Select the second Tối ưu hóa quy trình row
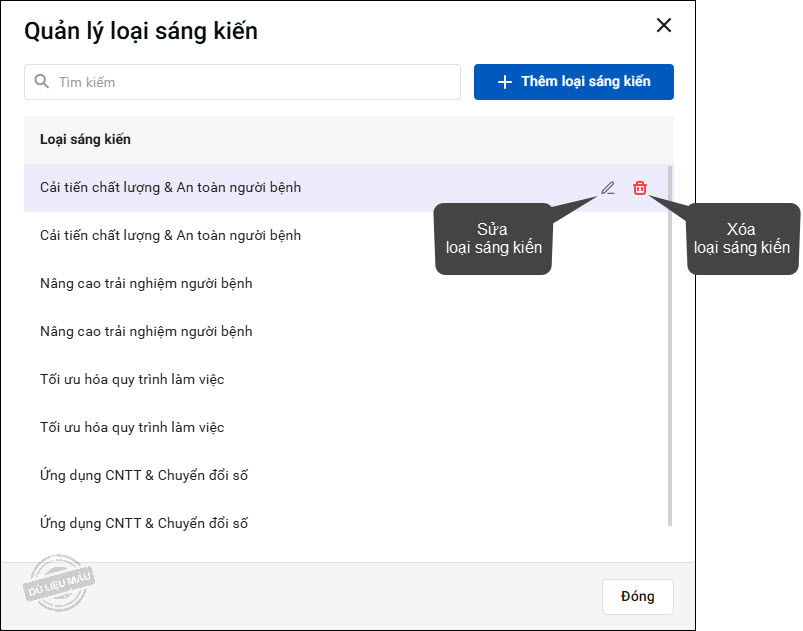 132,428
